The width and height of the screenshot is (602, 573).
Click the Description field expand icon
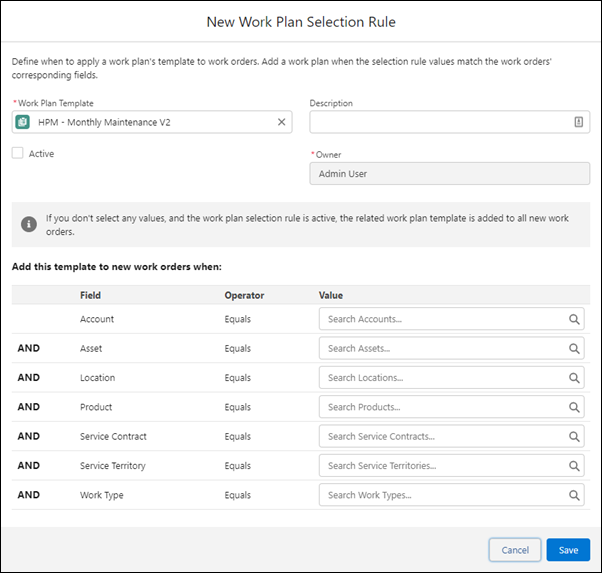579,122
